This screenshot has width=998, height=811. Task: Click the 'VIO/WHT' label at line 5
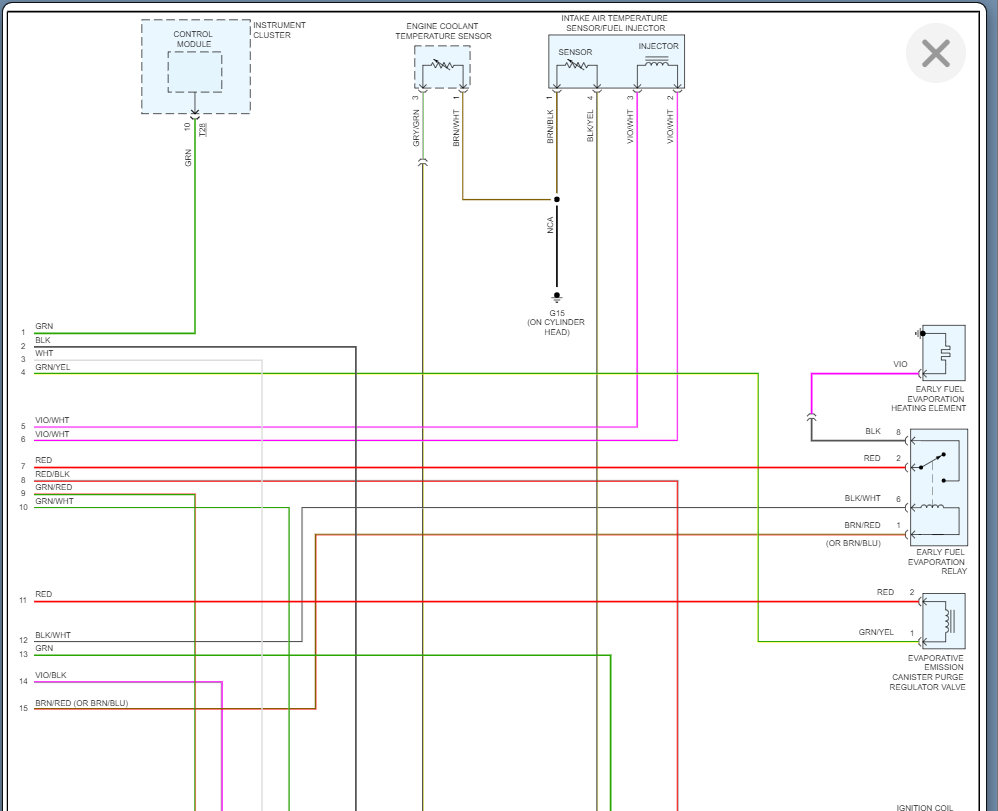[x=52, y=421]
